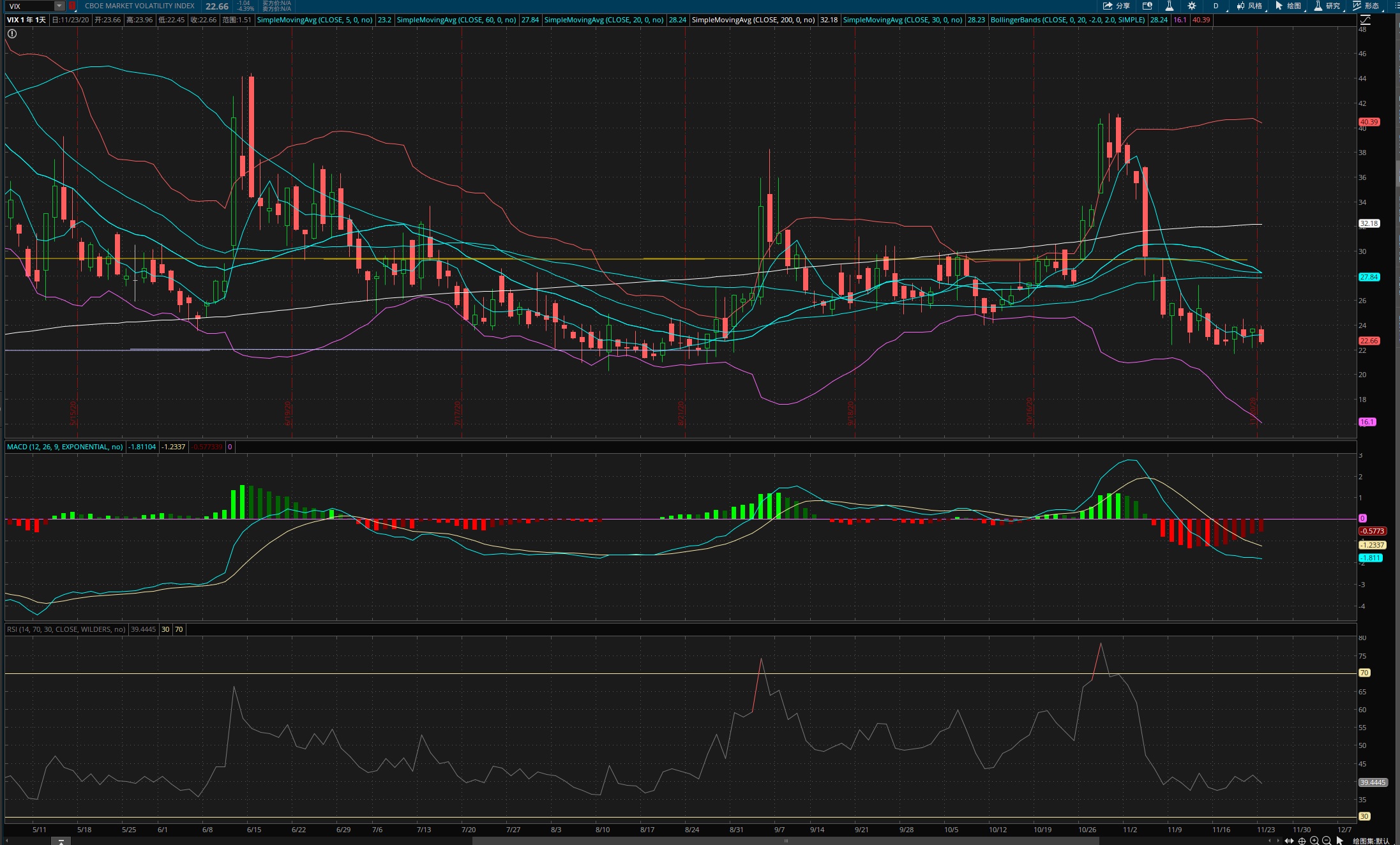Open the 绘图集:默认 drawing set selector

coord(1371,841)
